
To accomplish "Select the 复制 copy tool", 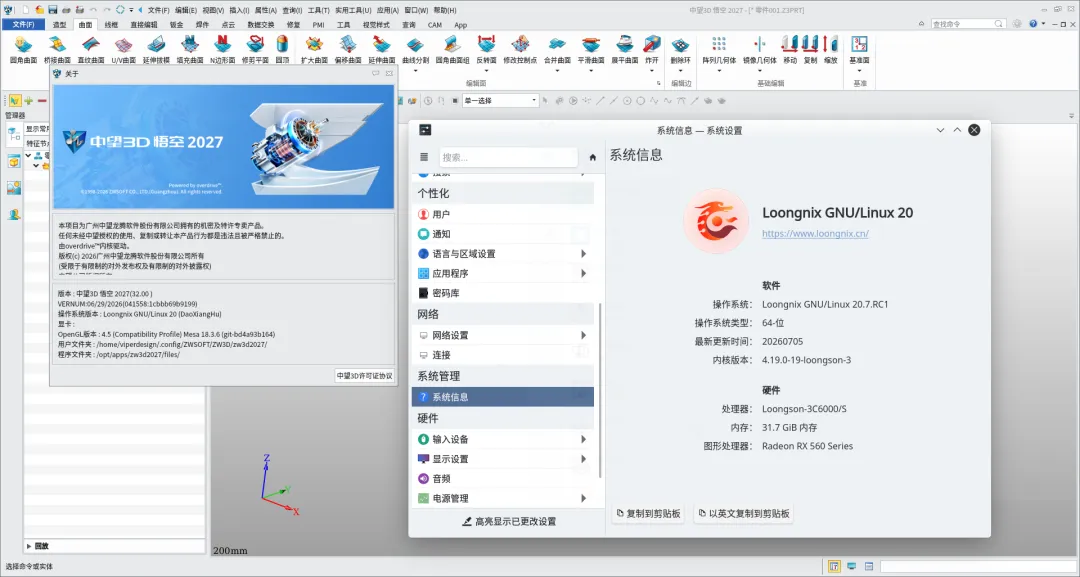I will pyautogui.click(x=811, y=50).
